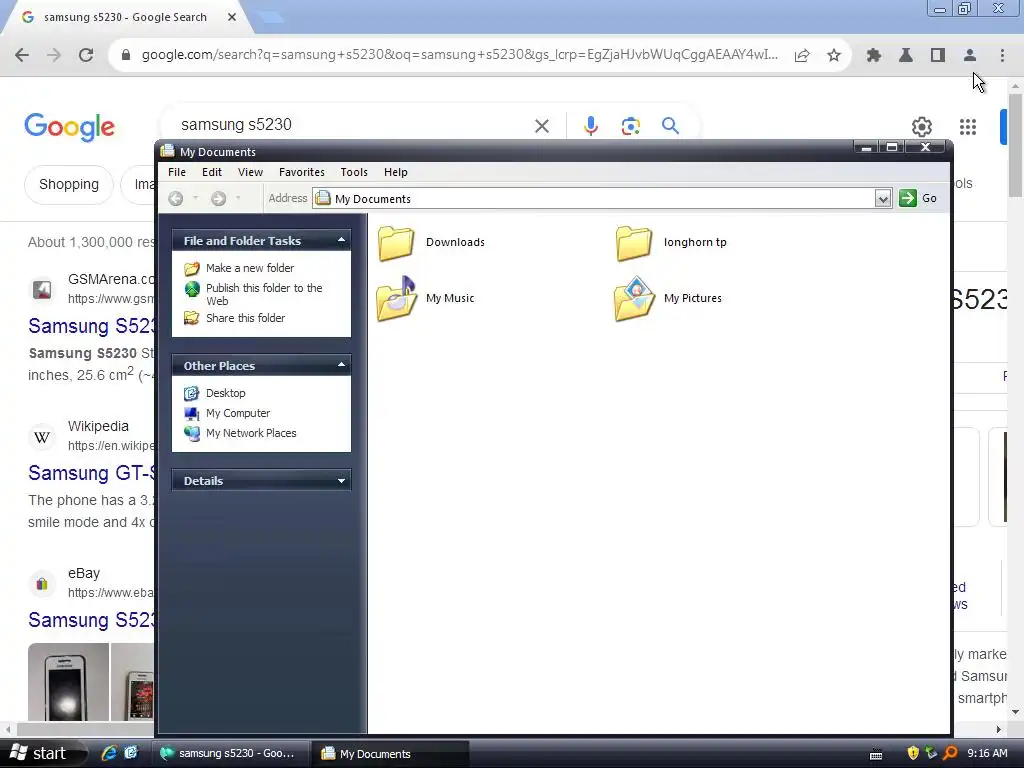Screen dimensions: 1024x768
Task: Open the Tools menu
Action: [354, 172]
